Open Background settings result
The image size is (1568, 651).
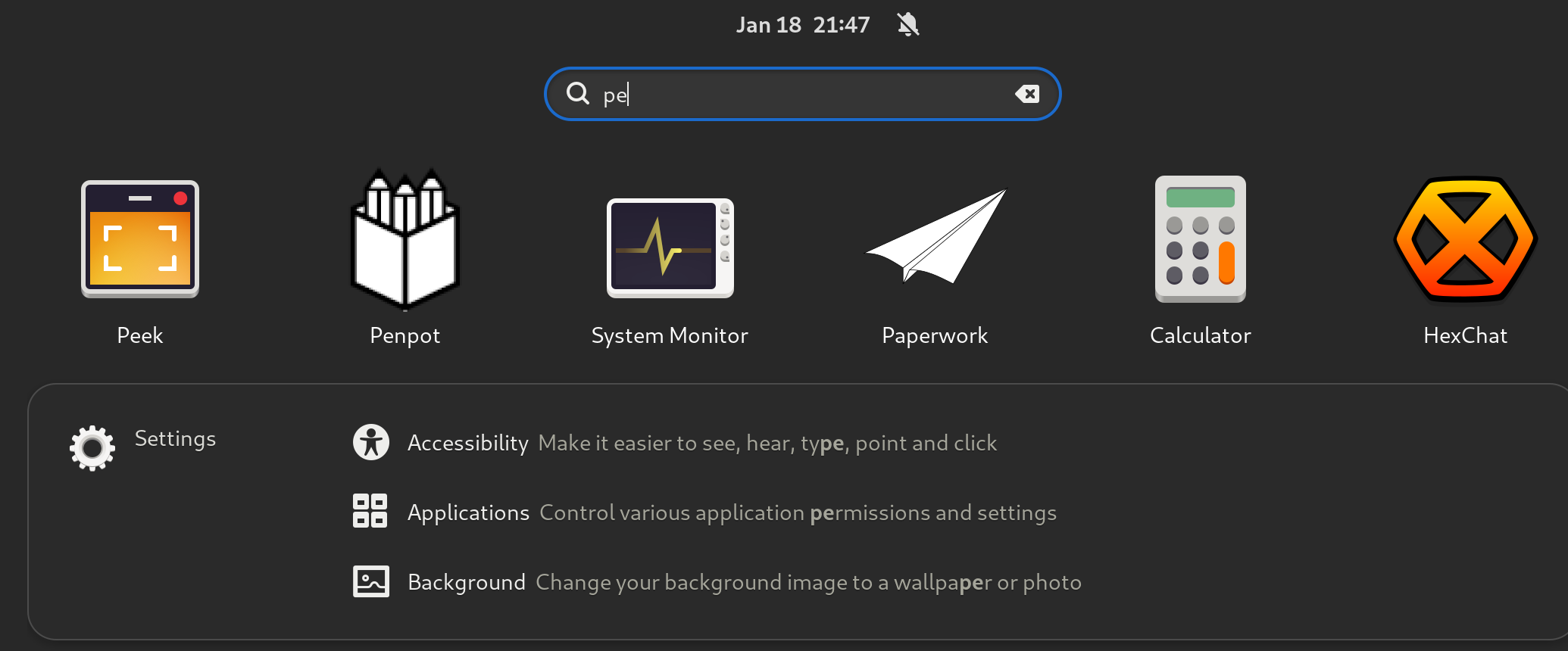717,582
